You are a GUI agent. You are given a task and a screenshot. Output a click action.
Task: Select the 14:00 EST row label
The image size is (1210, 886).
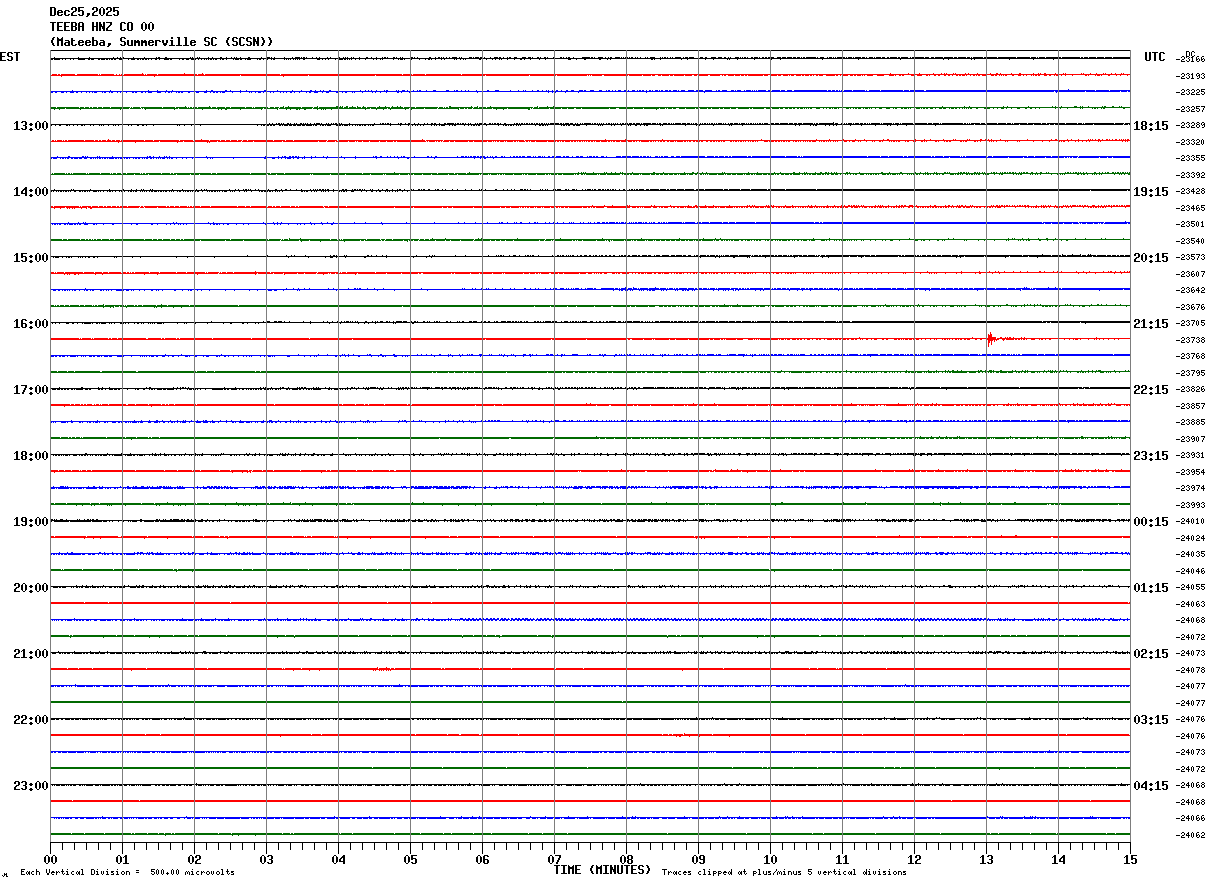31,192
